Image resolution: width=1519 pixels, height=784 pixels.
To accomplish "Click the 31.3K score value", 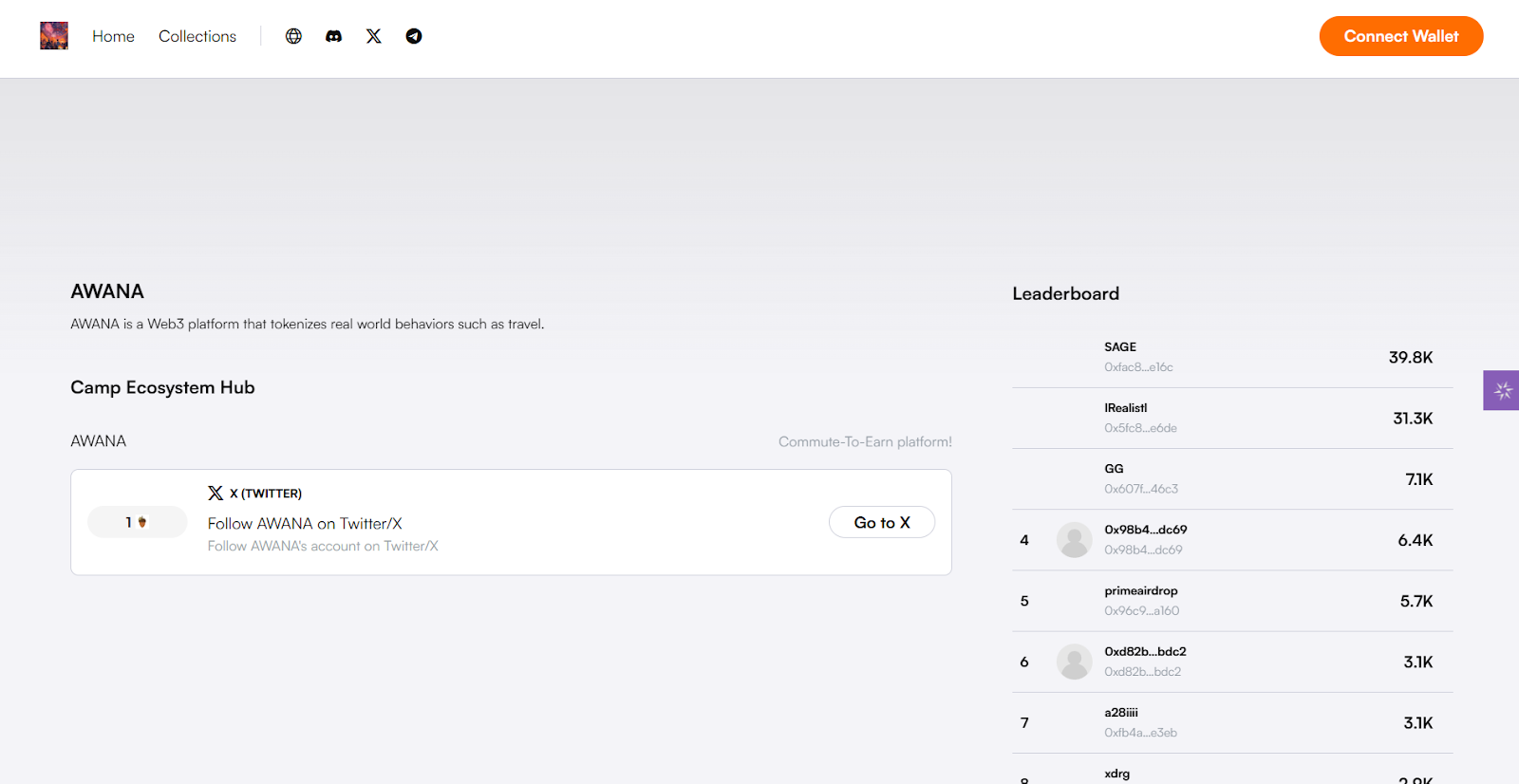I will coord(1413,419).
